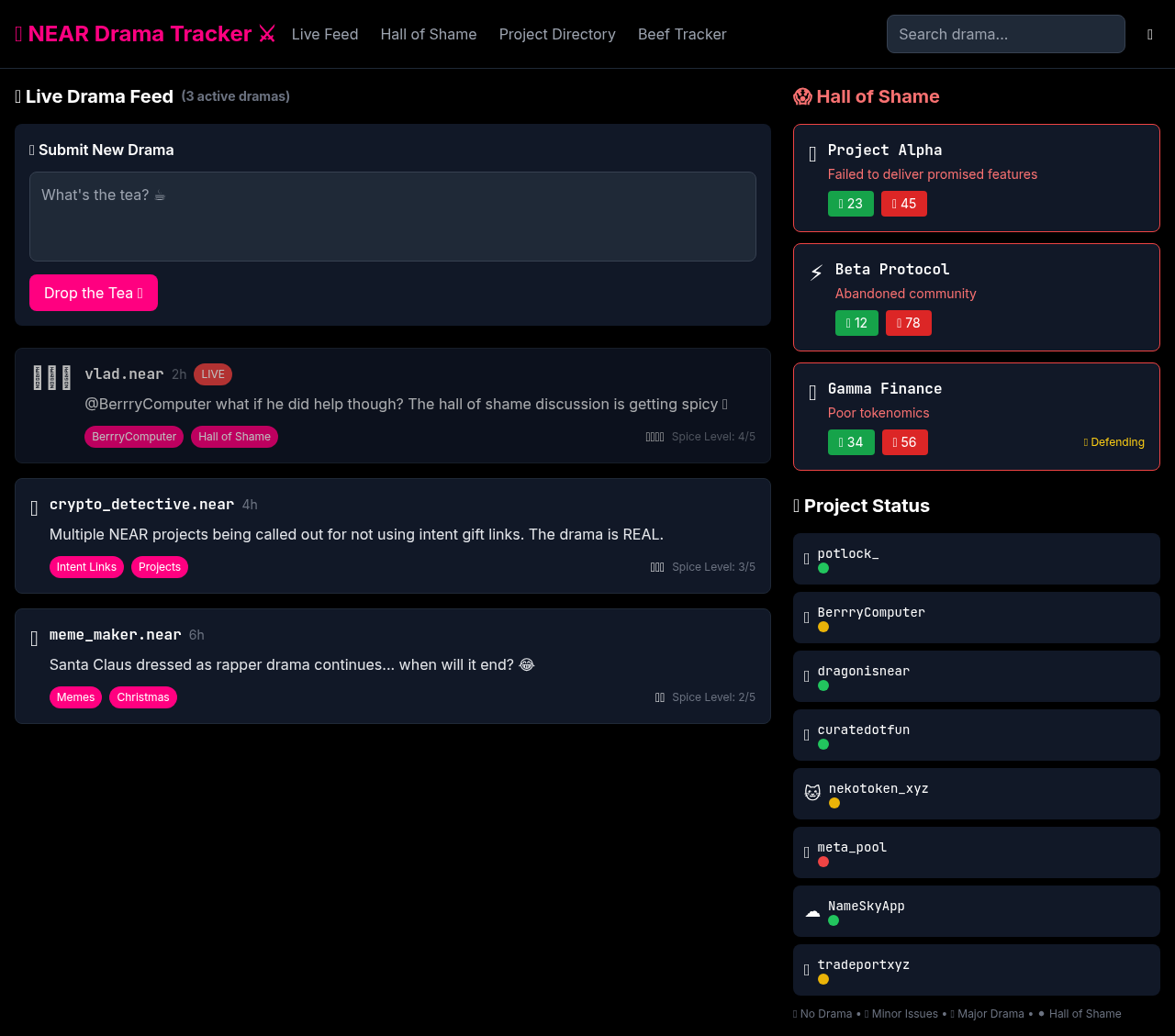1175x1036 pixels.
Task: Click the theme icon right of the search bar
Action: [1149, 34]
